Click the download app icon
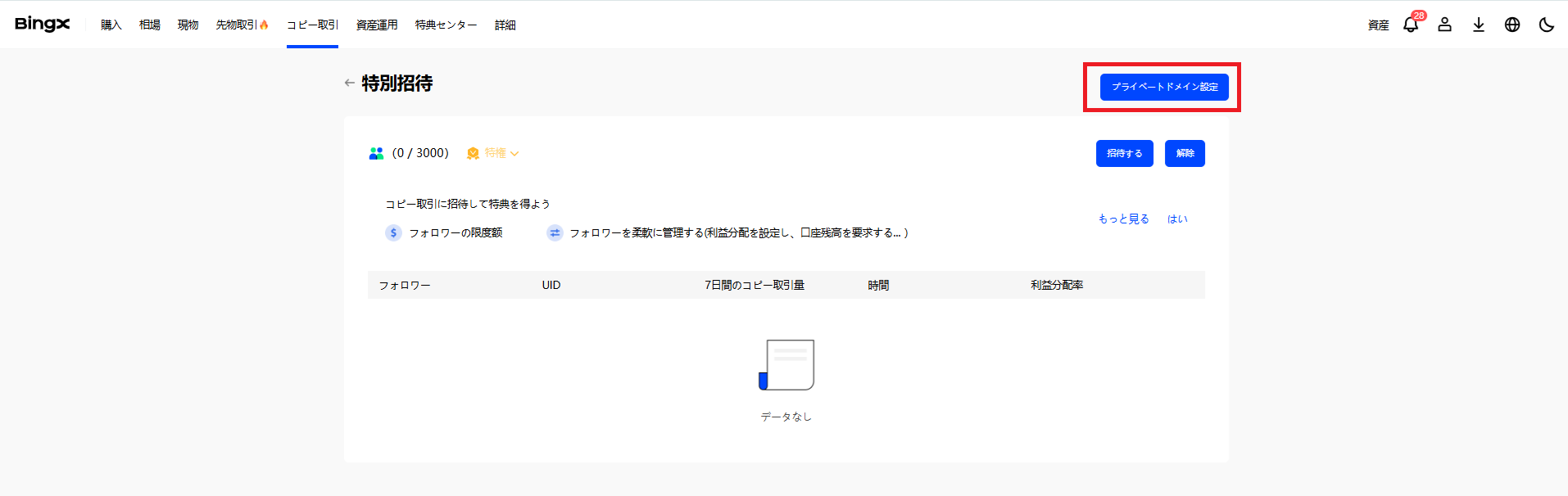Image resolution: width=1568 pixels, height=496 pixels. pos(1478,25)
